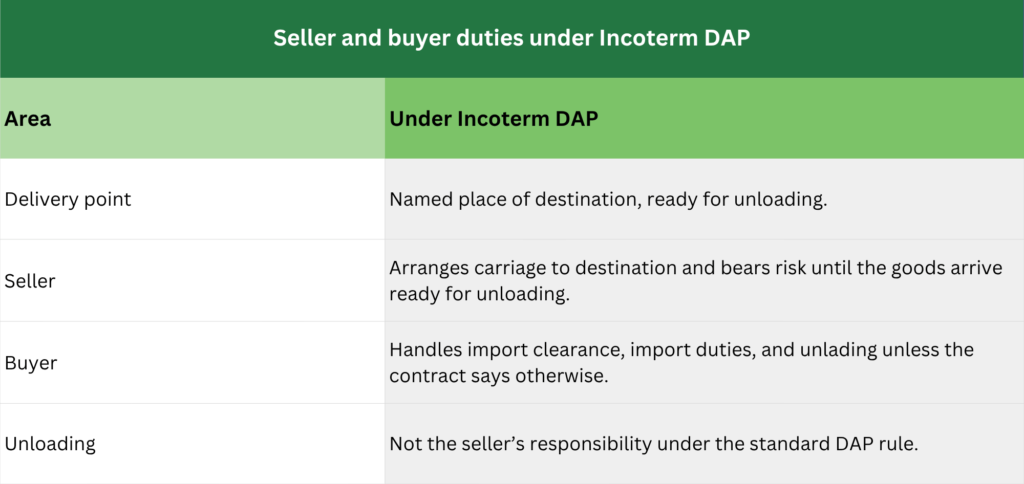This screenshot has width=1024, height=484.
Task: Click the 'Delivery point' row label
Action: pyautogui.click(x=68, y=199)
